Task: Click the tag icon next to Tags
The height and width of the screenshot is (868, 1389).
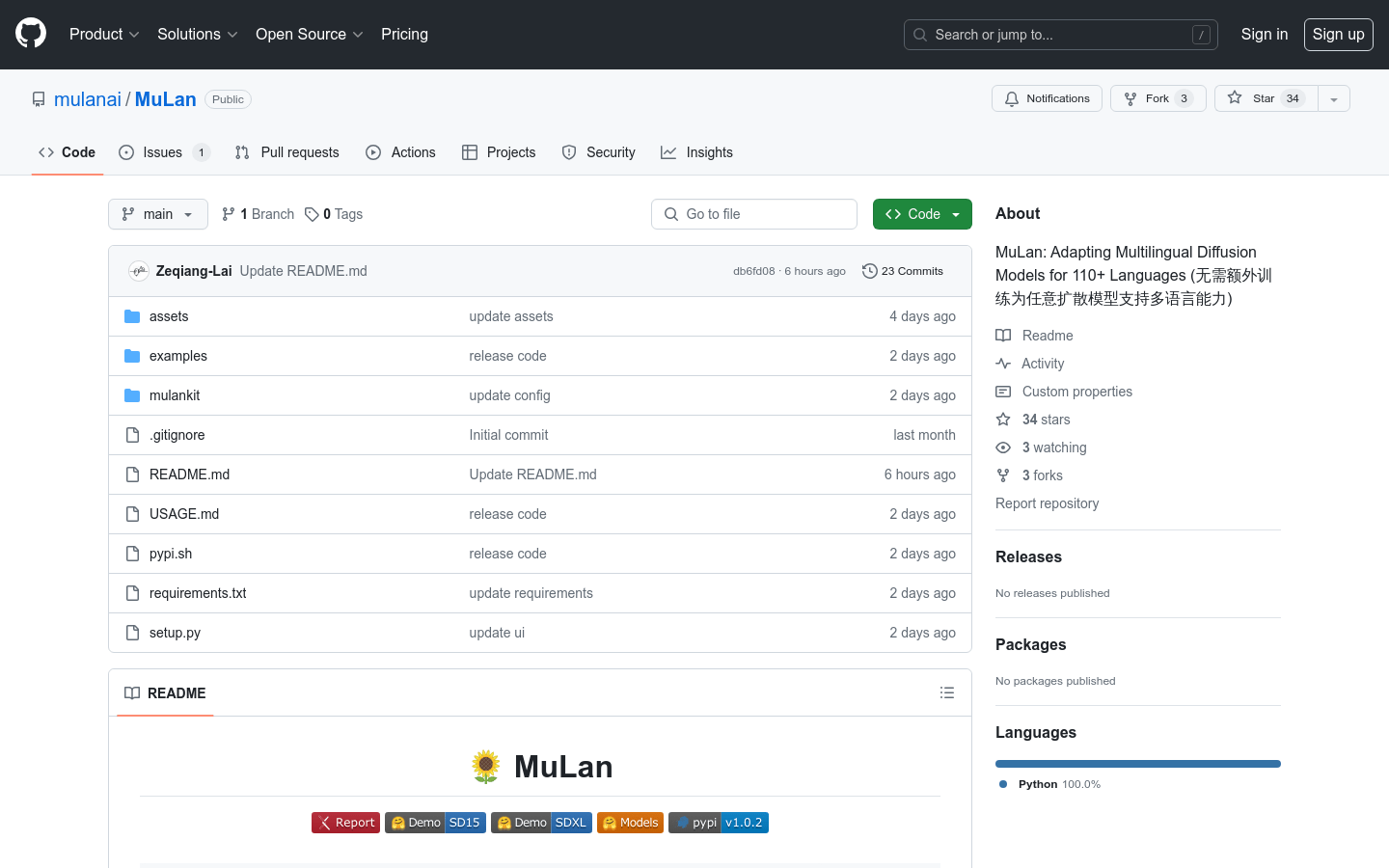Action: click(x=312, y=214)
